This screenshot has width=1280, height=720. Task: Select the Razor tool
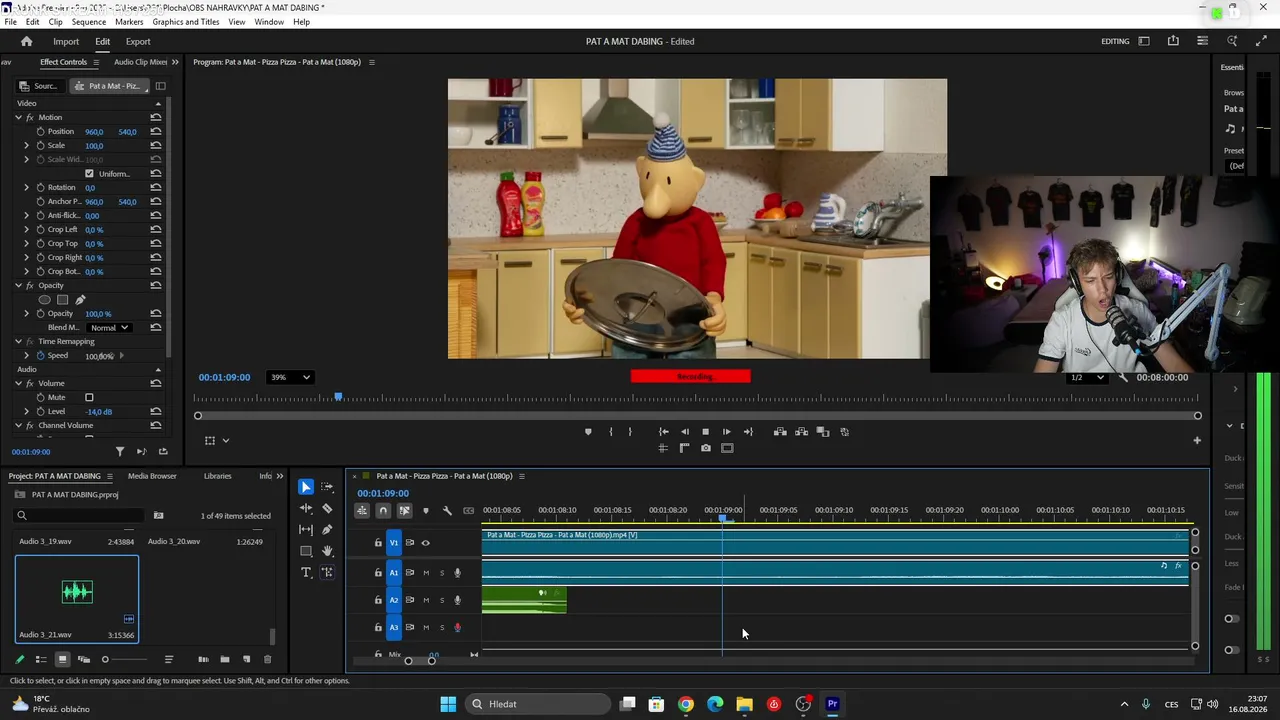(327, 508)
